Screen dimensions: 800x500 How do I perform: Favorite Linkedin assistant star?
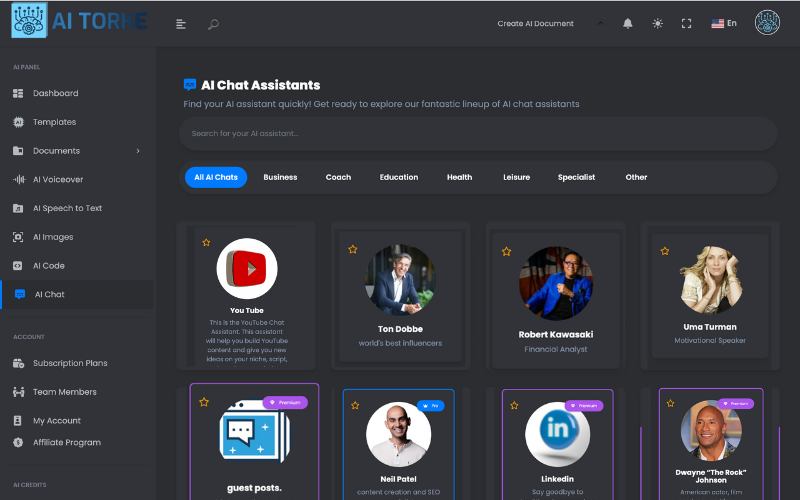(514, 406)
